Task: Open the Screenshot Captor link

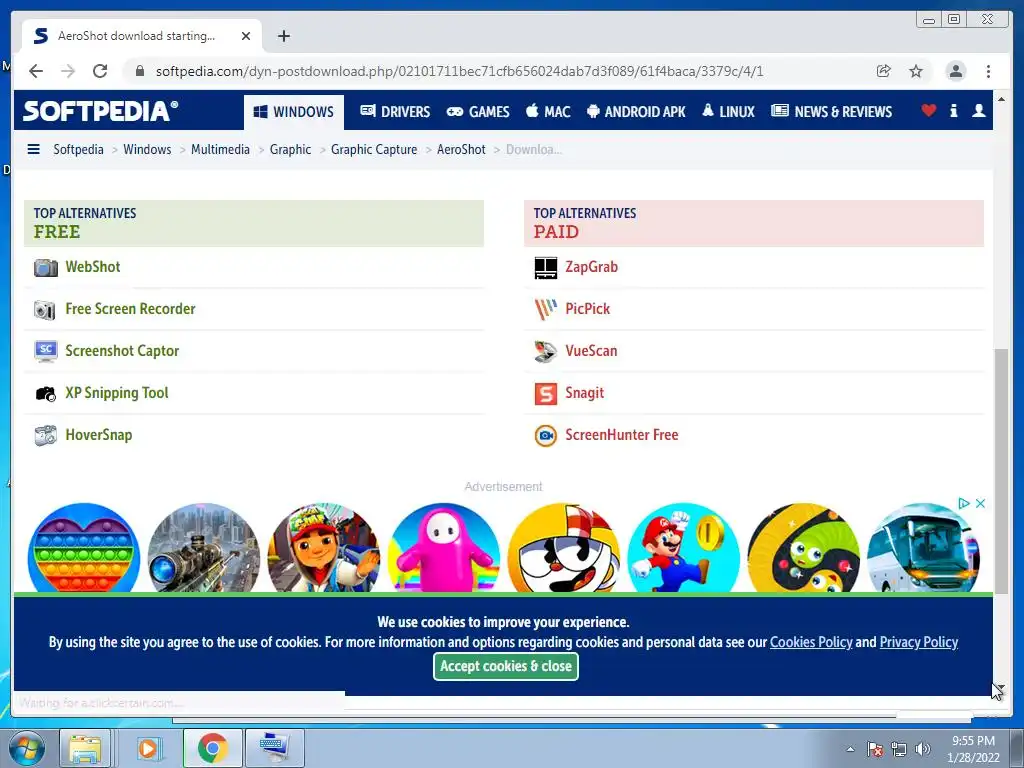Action: pos(121,351)
